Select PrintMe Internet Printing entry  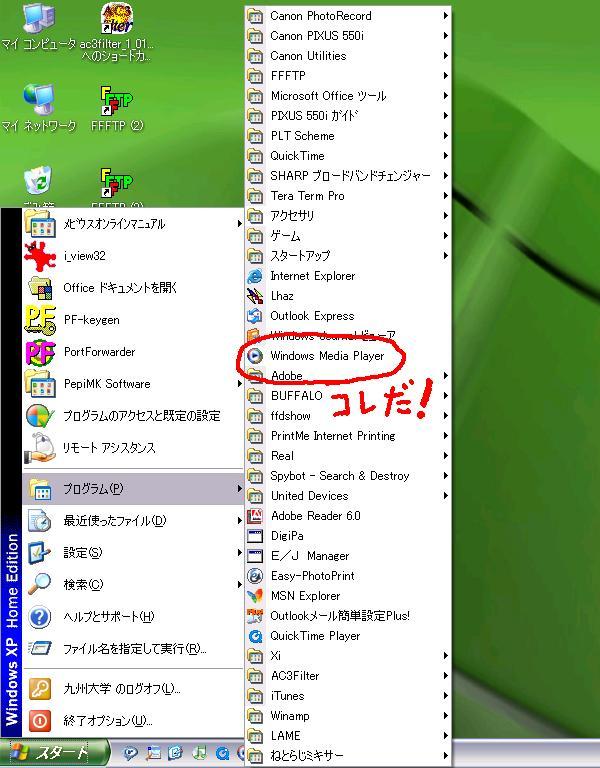(348, 436)
